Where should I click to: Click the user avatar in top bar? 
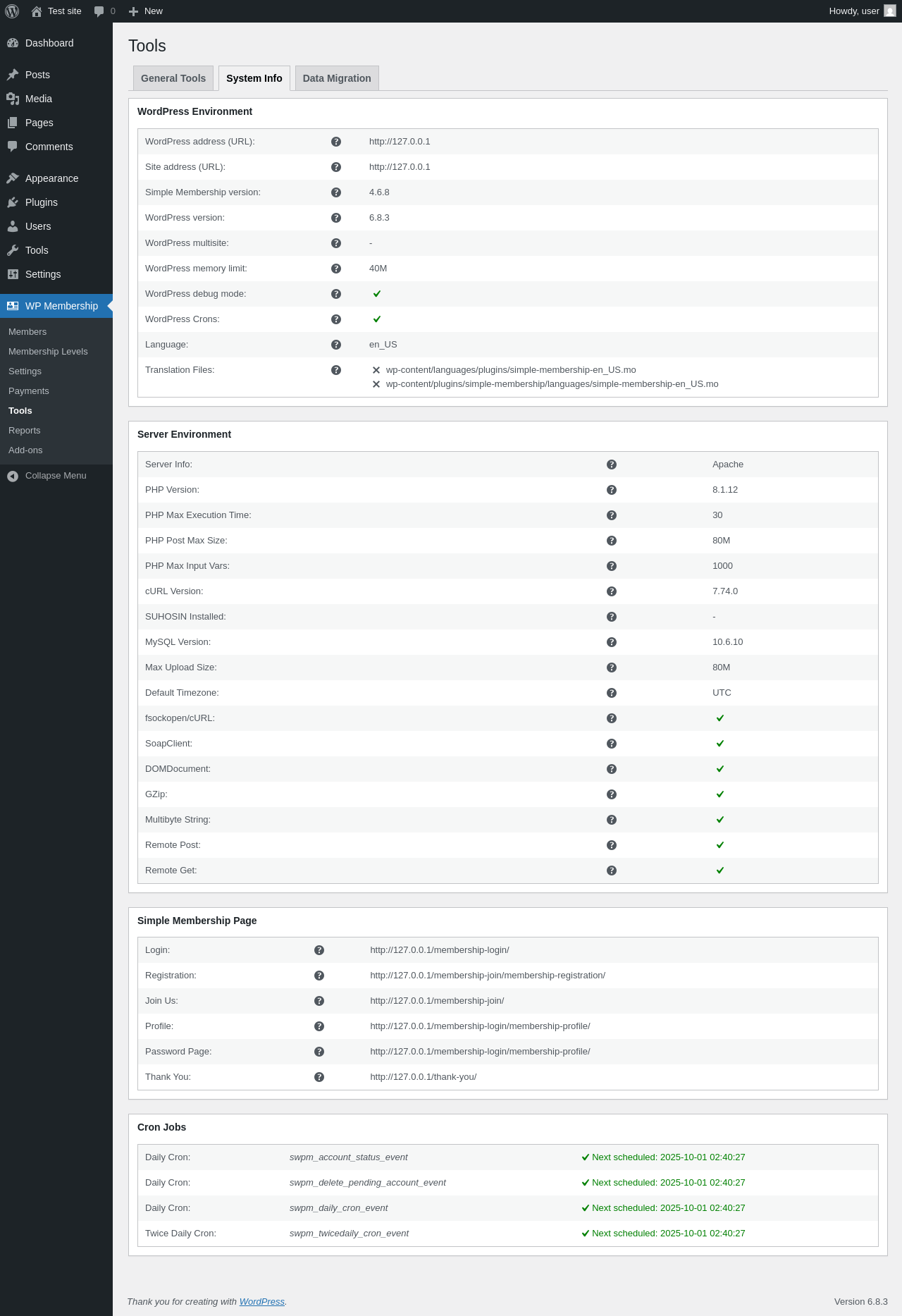pos(890,11)
